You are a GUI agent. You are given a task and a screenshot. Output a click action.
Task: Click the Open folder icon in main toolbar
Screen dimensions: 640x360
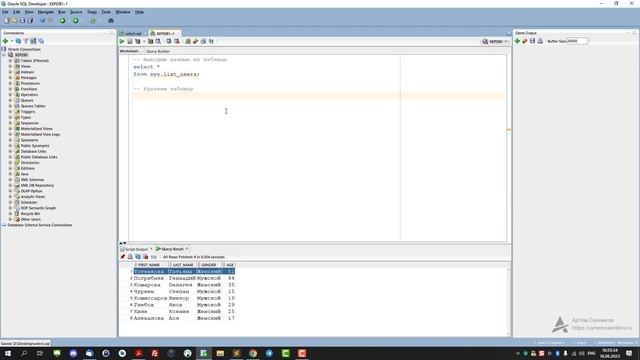pos(15,20)
